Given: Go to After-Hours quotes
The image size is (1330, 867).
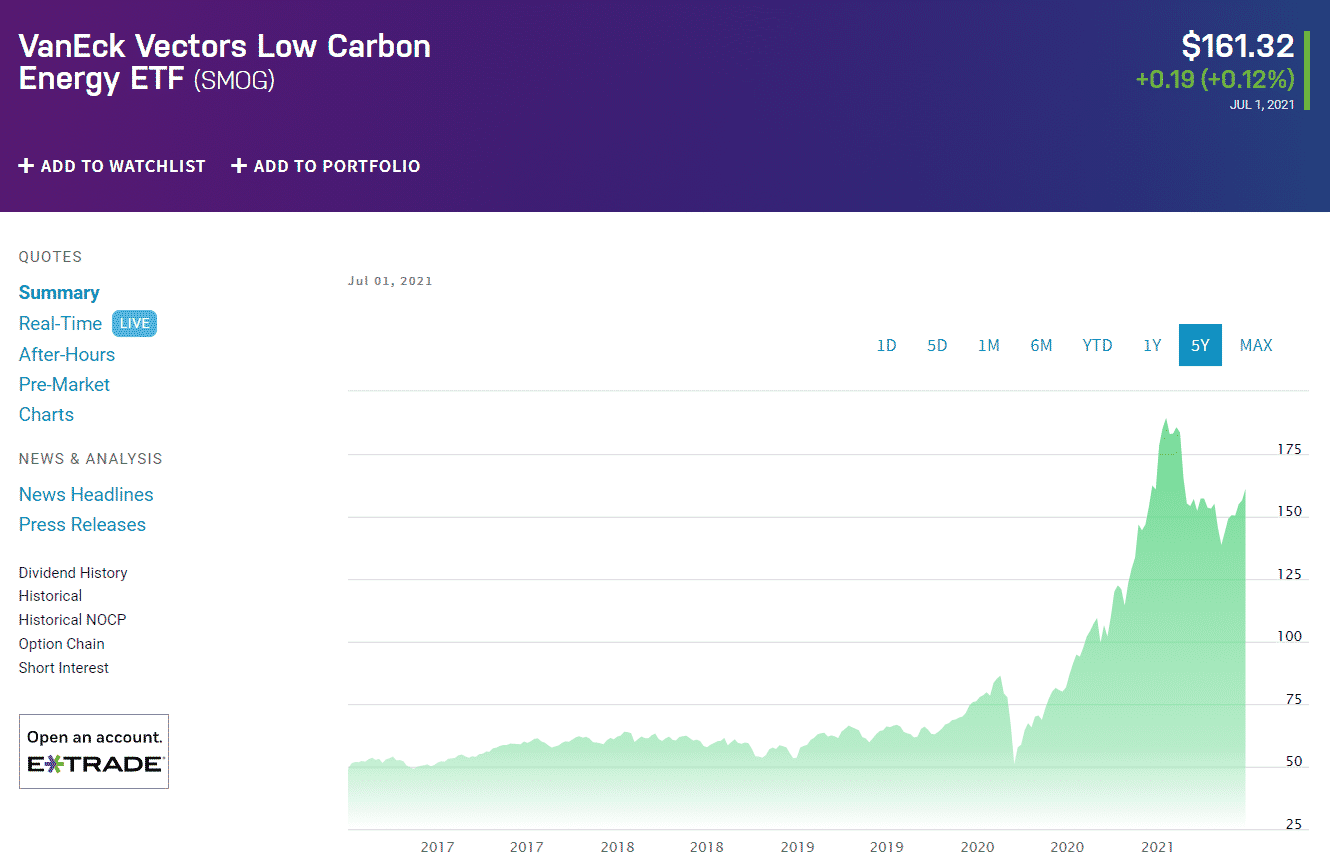Looking at the screenshot, I should [x=67, y=354].
